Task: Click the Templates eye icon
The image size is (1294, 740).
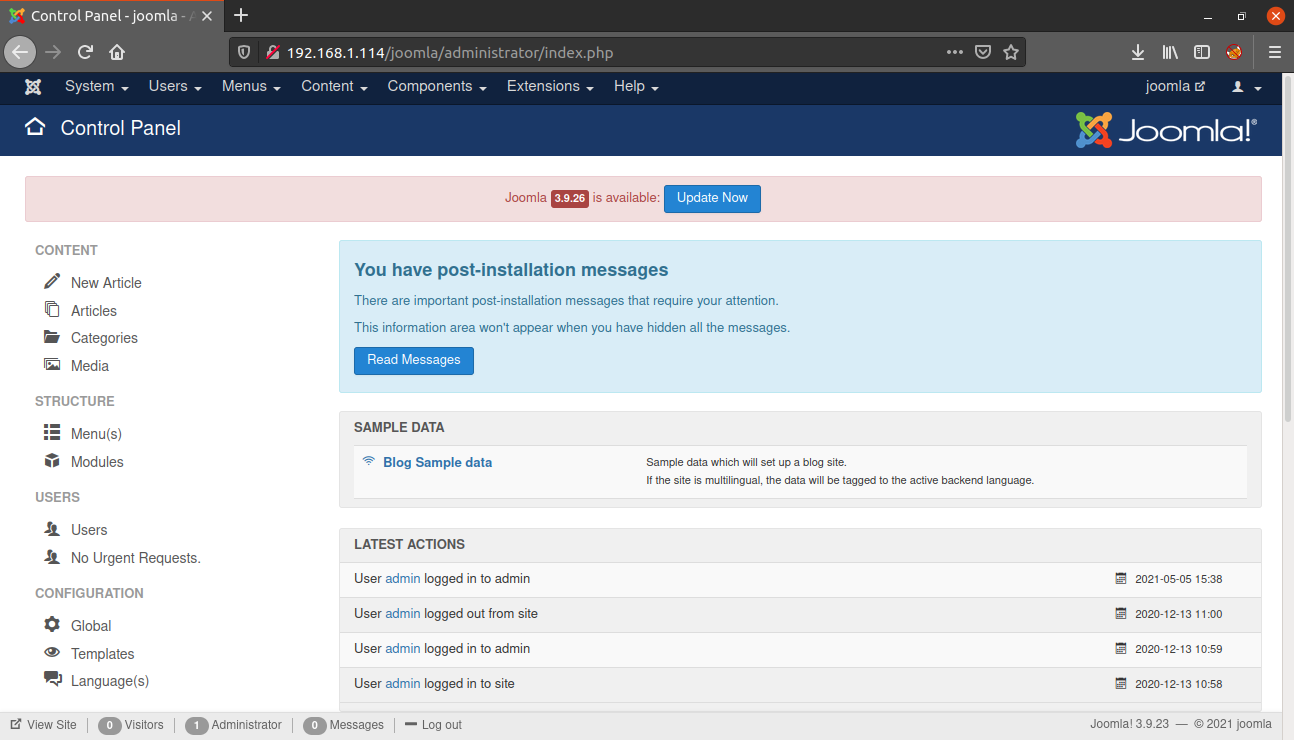Action: click(x=52, y=653)
